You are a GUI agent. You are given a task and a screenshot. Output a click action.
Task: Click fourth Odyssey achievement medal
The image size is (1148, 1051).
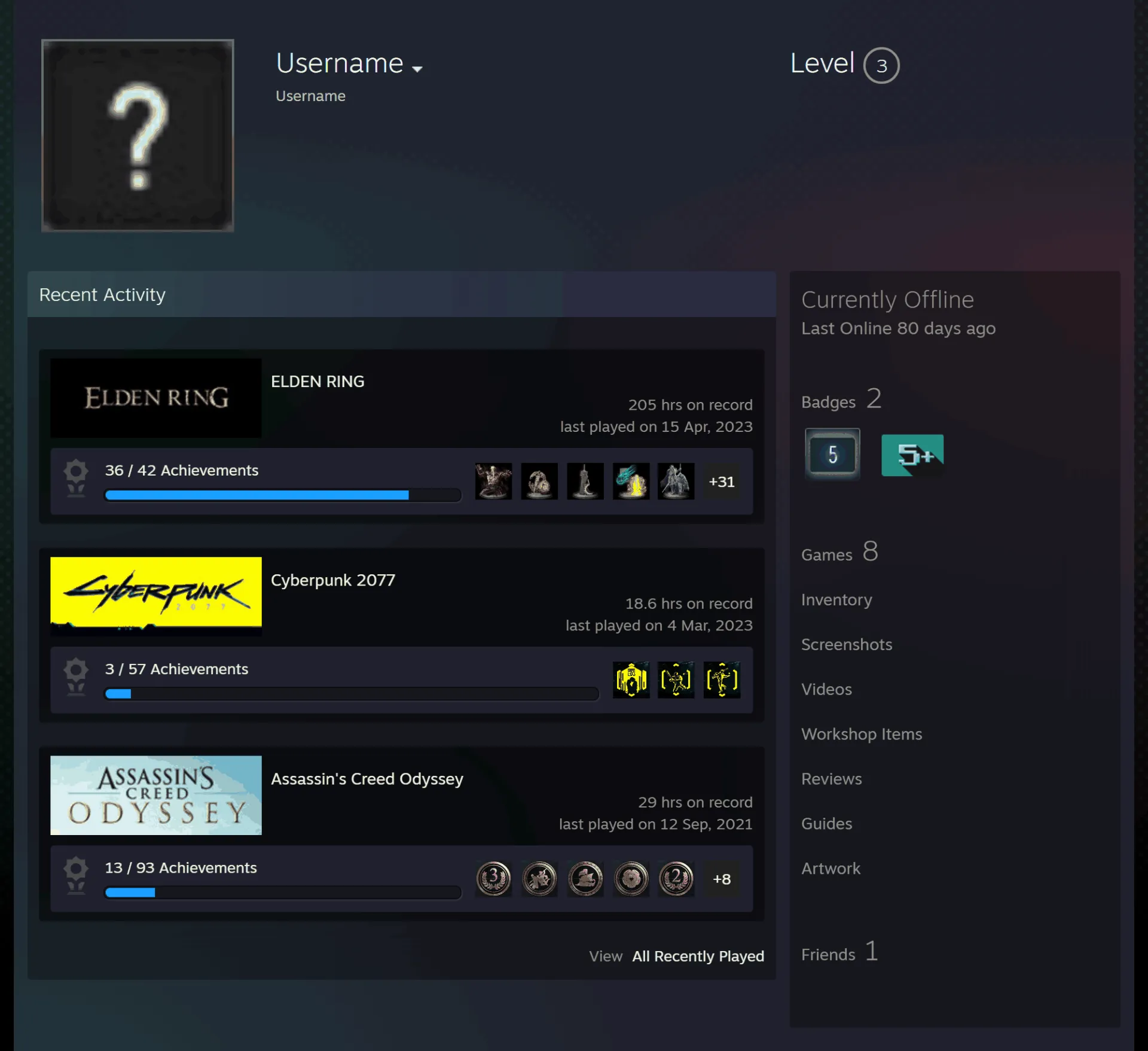(631, 878)
